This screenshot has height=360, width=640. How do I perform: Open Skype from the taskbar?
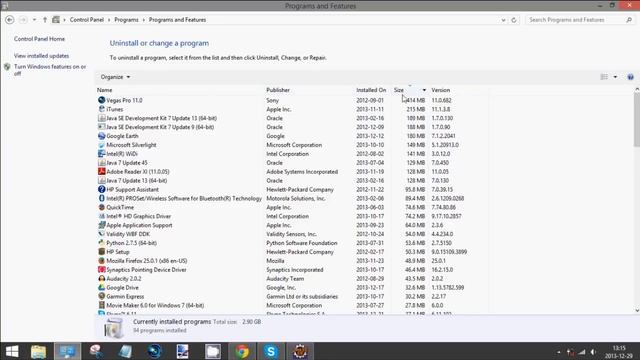click(x=271, y=351)
